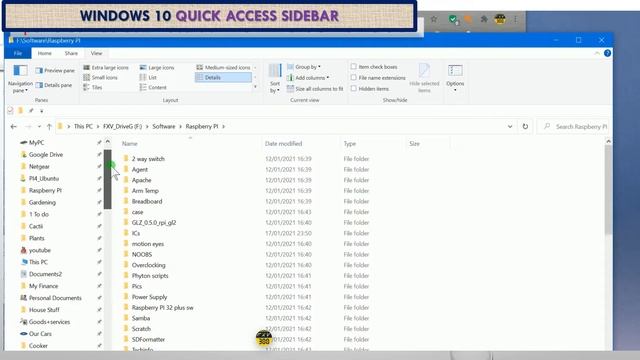Switch layout to Large icons
Screen dimensions: 640x360
157,67
